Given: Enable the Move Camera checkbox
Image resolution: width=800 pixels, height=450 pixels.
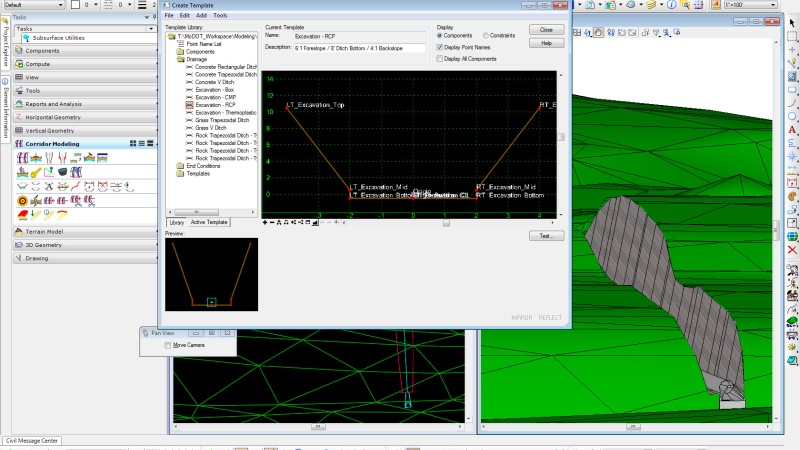Looking at the screenshot, I should pos(168,345).
